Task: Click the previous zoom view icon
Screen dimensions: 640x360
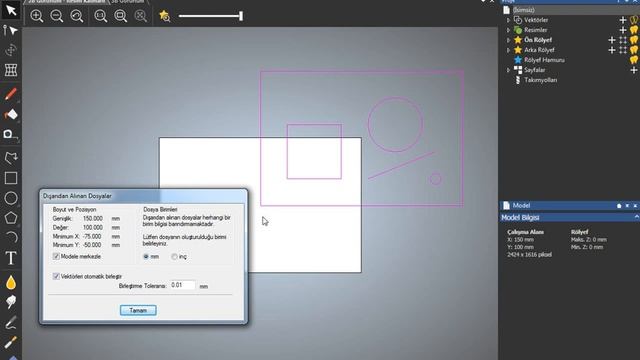Action: (x=77, y=16)
